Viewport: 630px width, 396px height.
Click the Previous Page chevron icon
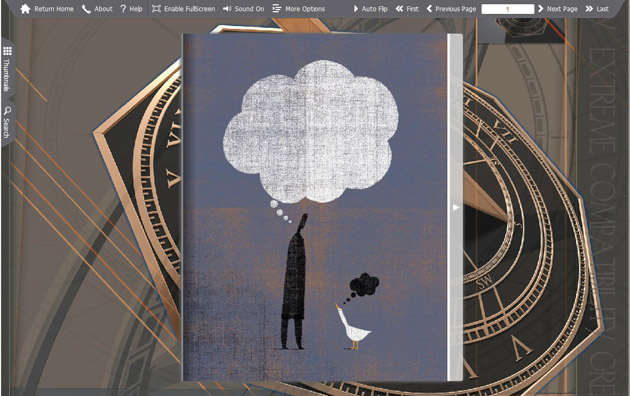coord(429,8)
